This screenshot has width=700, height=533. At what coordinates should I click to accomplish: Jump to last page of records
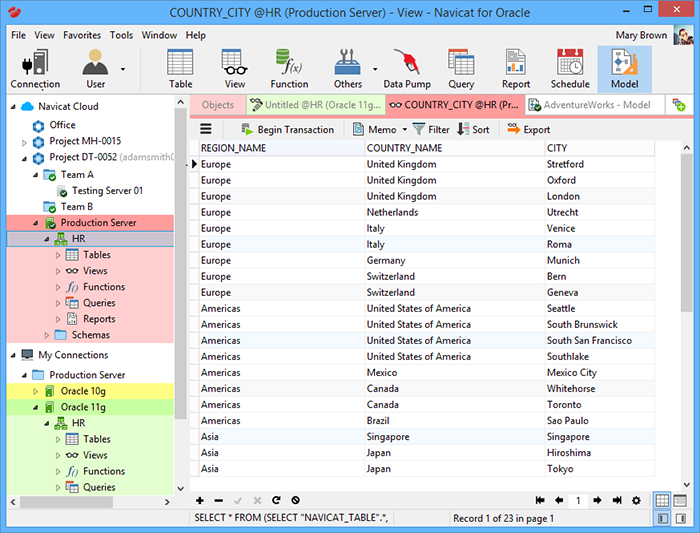(617, 500)
